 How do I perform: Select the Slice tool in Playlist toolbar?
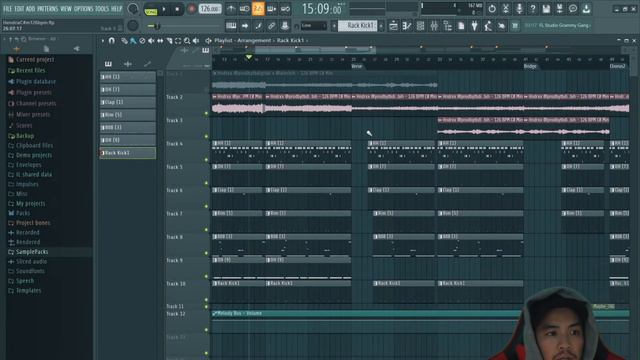pos(169,41)
